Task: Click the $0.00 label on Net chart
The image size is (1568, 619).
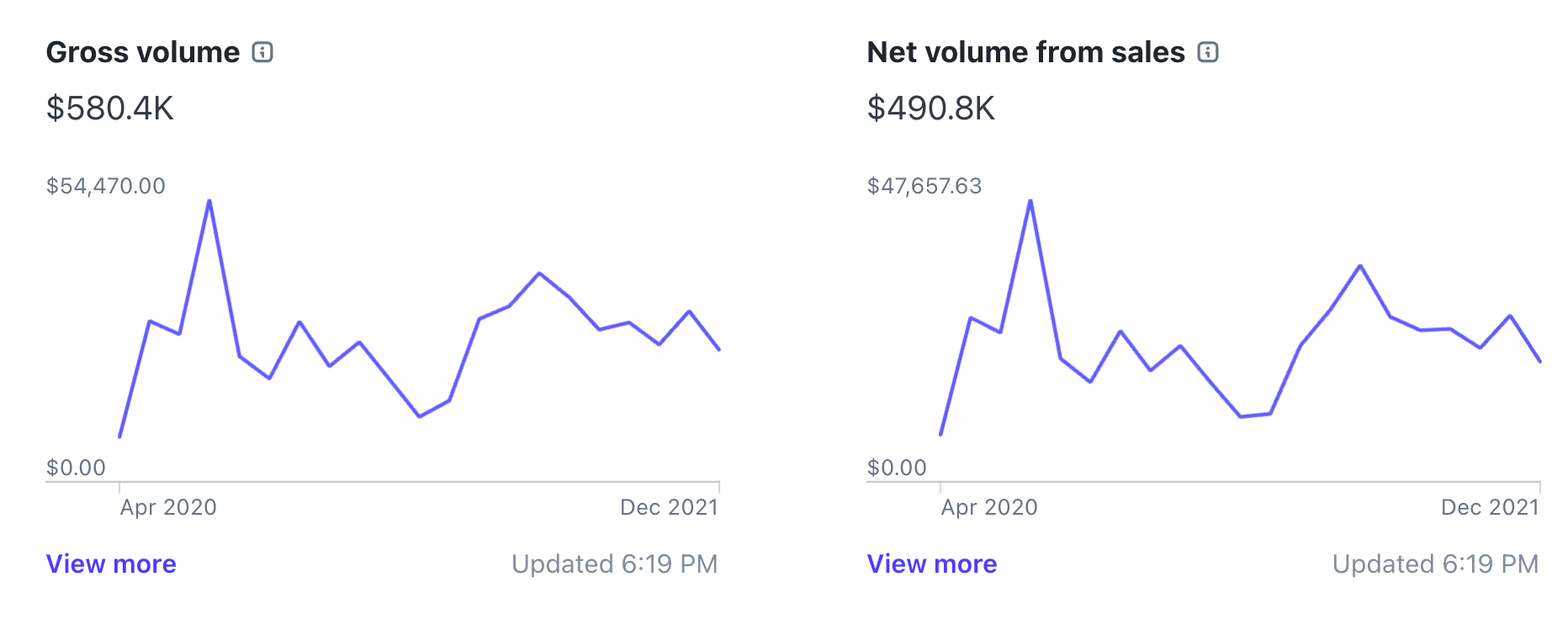Action: [x=897, y=468]
